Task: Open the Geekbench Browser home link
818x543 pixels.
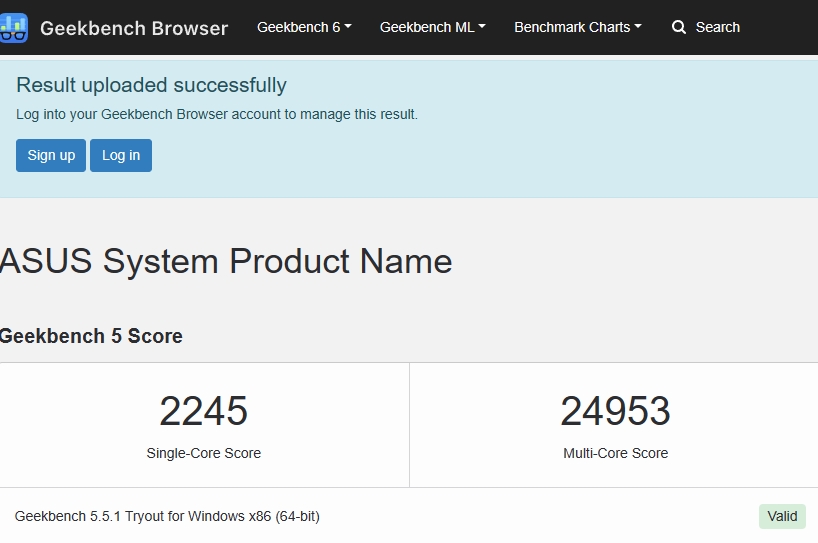Action: [134, 28]
